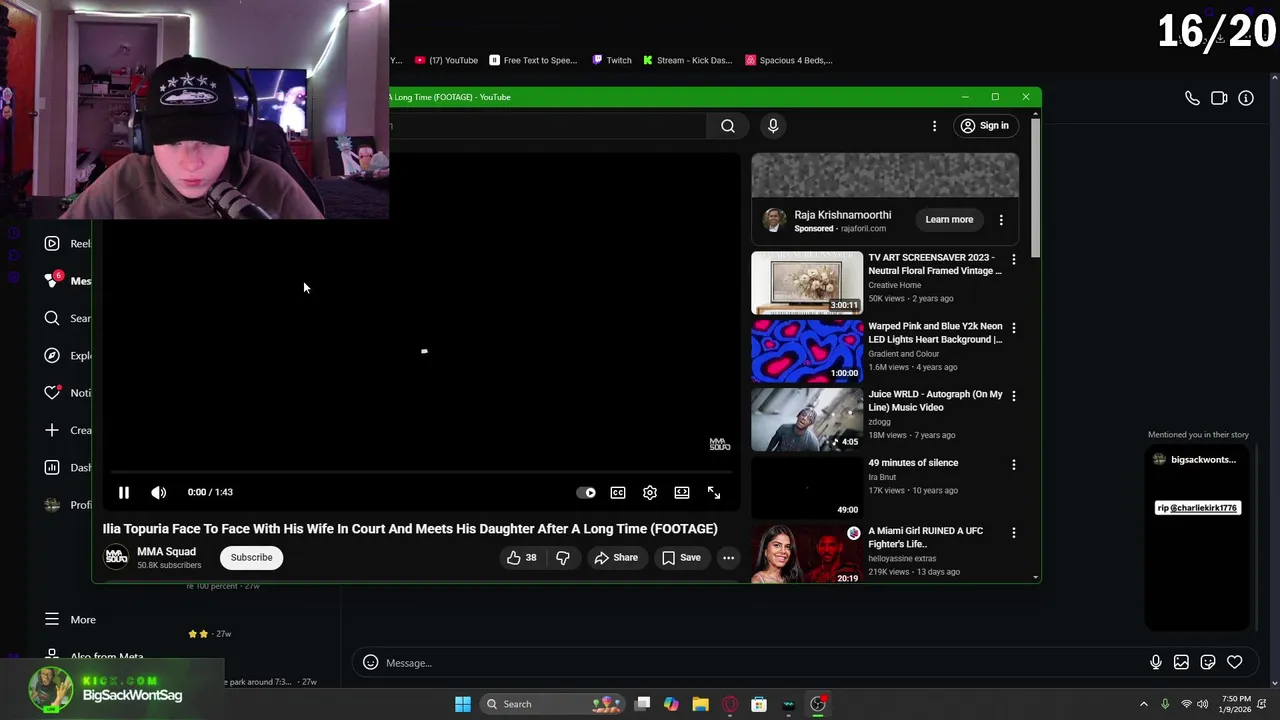Open YouTube player settings gear
The image size is (1280, 720).
pos(650,492)
